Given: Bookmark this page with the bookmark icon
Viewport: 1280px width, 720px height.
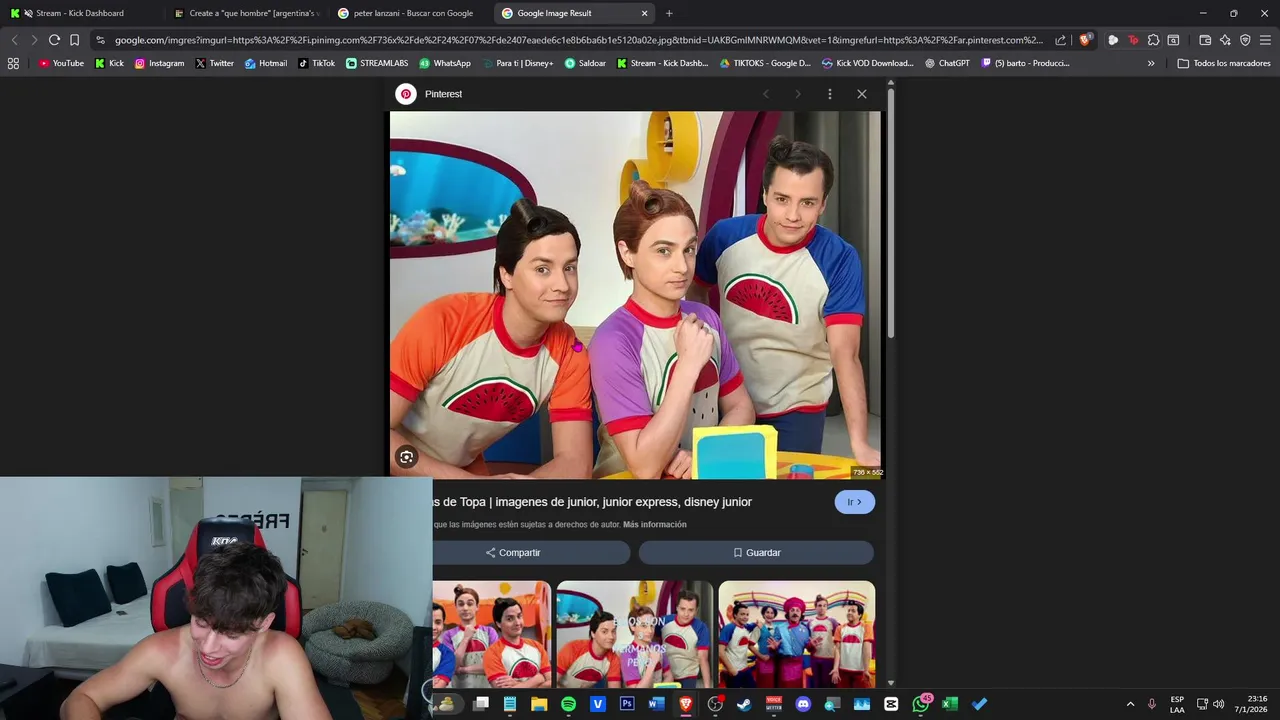Looking at the screenshot, I should click(74, 40).
